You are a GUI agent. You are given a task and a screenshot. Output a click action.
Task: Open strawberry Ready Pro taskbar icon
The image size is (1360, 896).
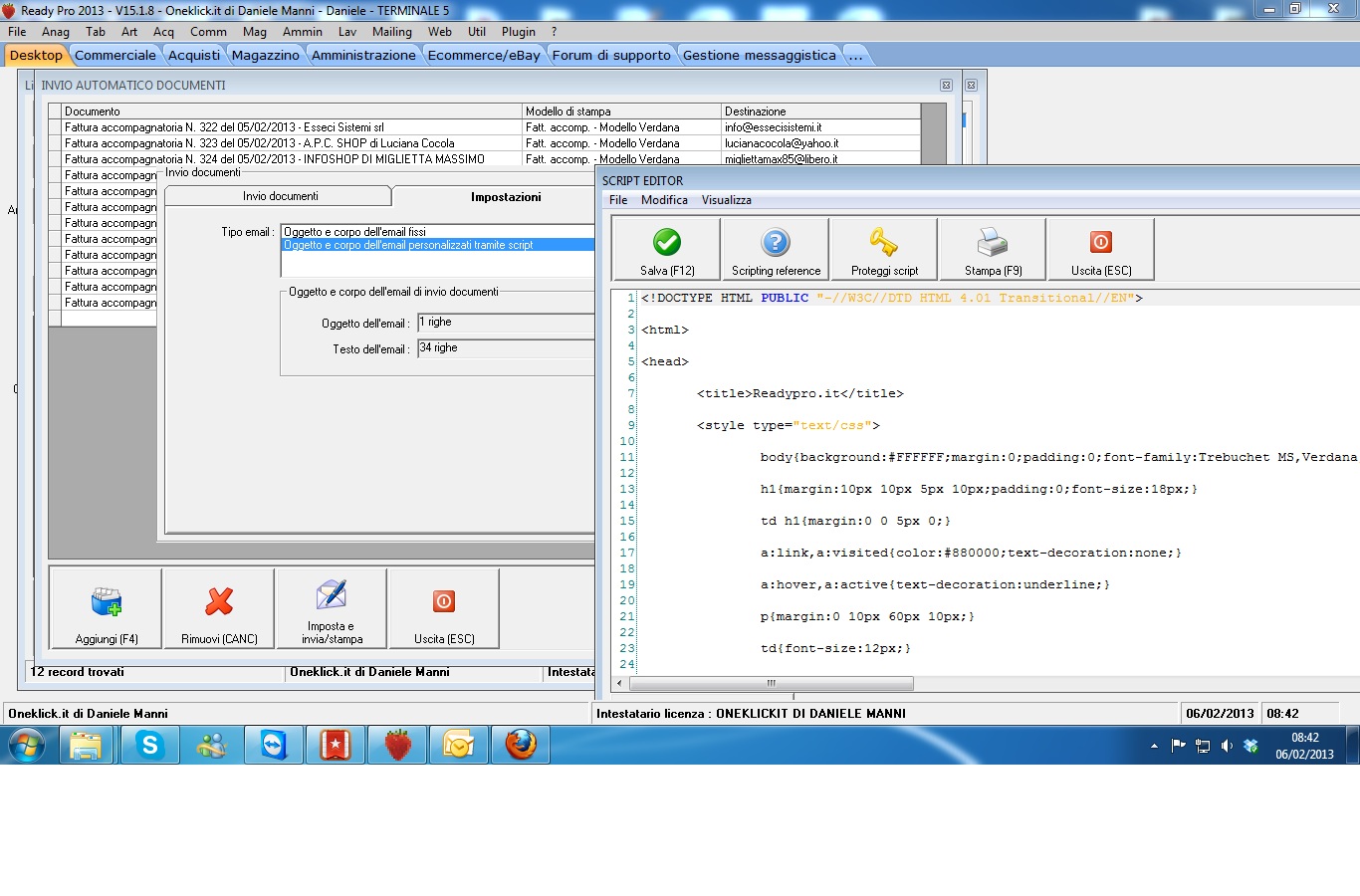click(397, 745)
